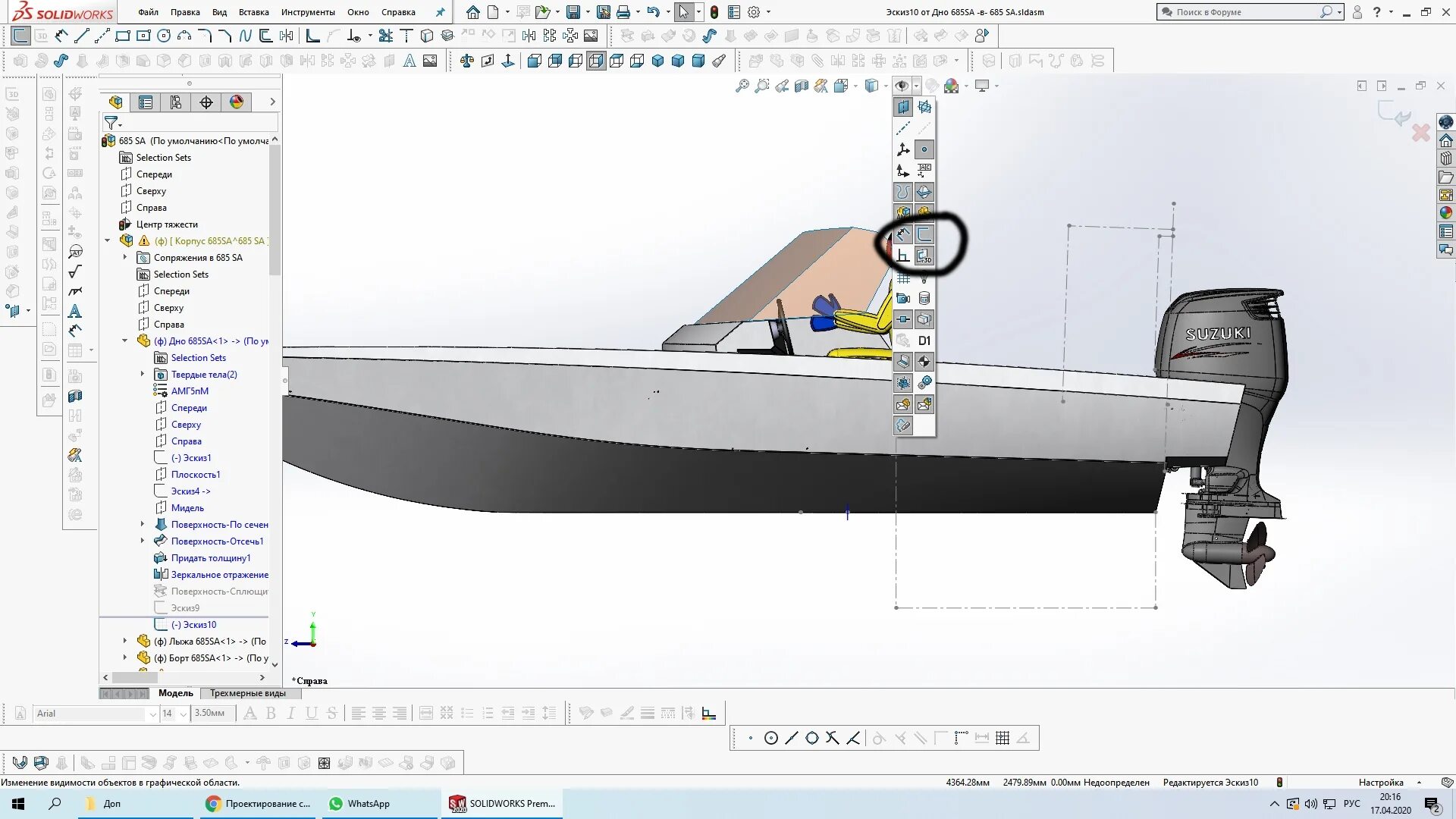1456x819 pixels.
Task: Select the Line sketch tool
Action: coord(82,36)
